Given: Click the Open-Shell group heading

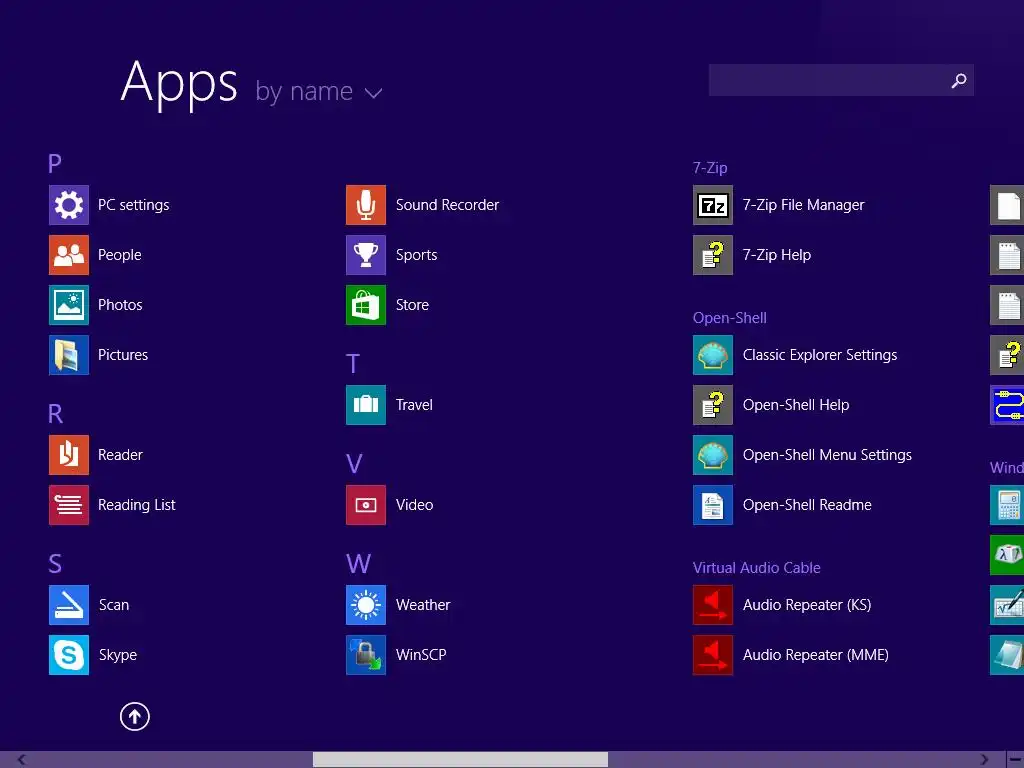Looking at the screenshot, I should [729, 318].
